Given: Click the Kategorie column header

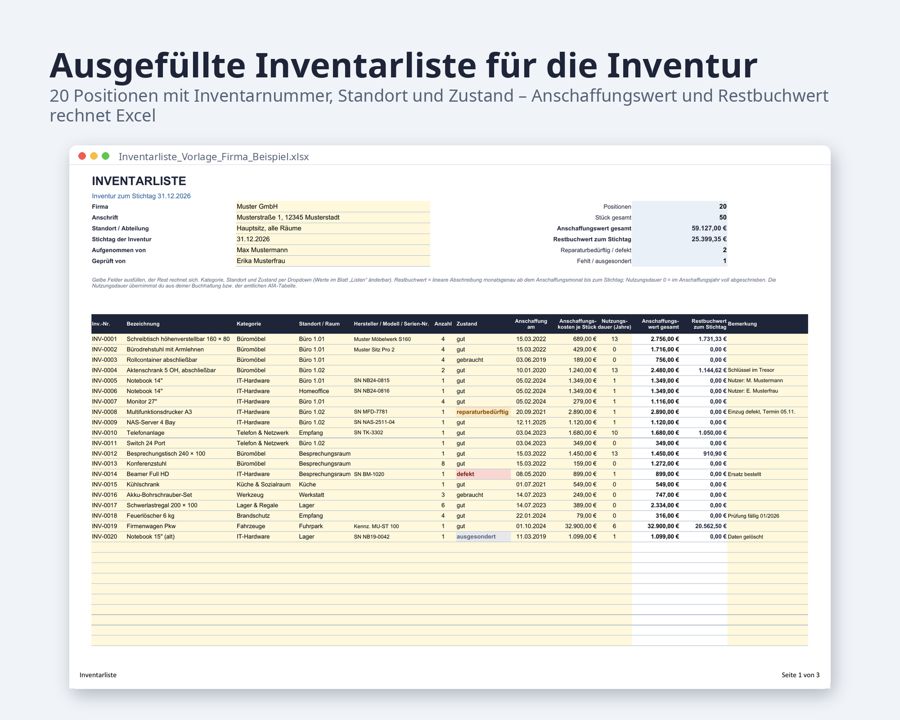Looking at the screenshot, I should [249, 324].
